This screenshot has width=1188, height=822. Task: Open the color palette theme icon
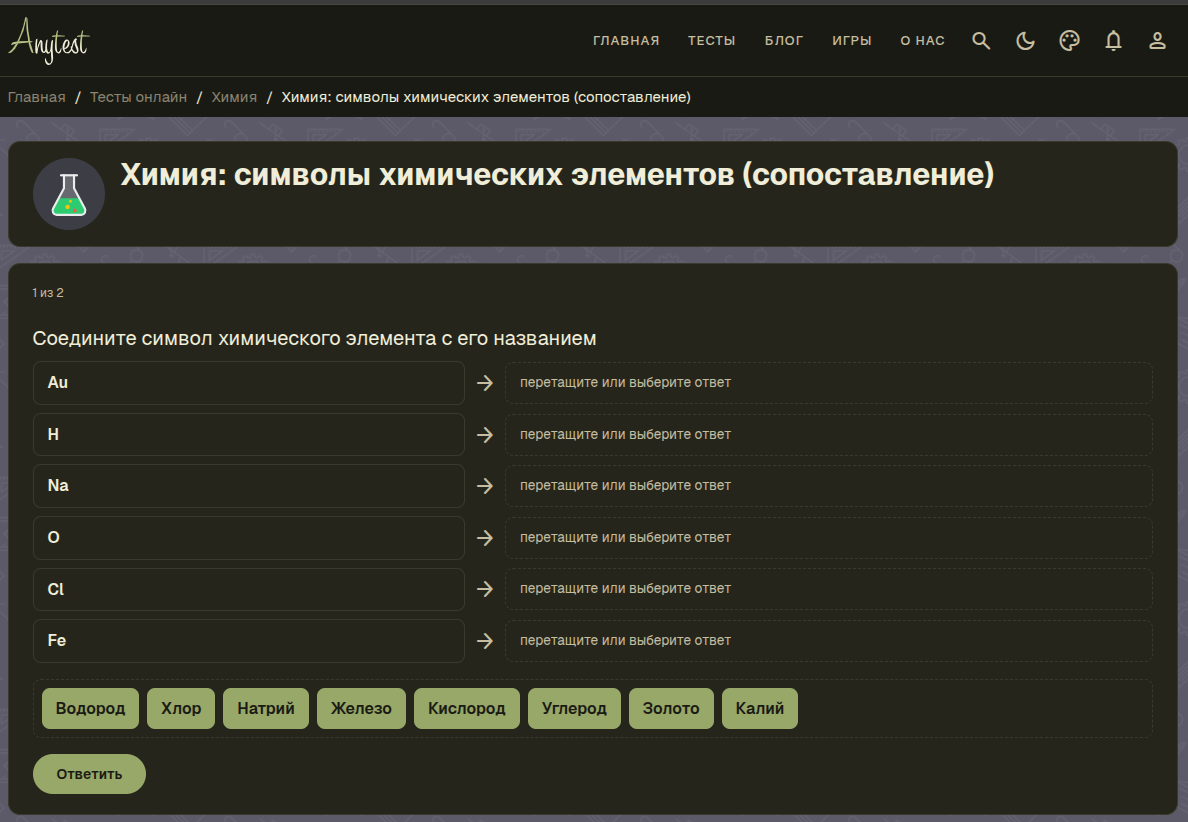coord(1069,41)
